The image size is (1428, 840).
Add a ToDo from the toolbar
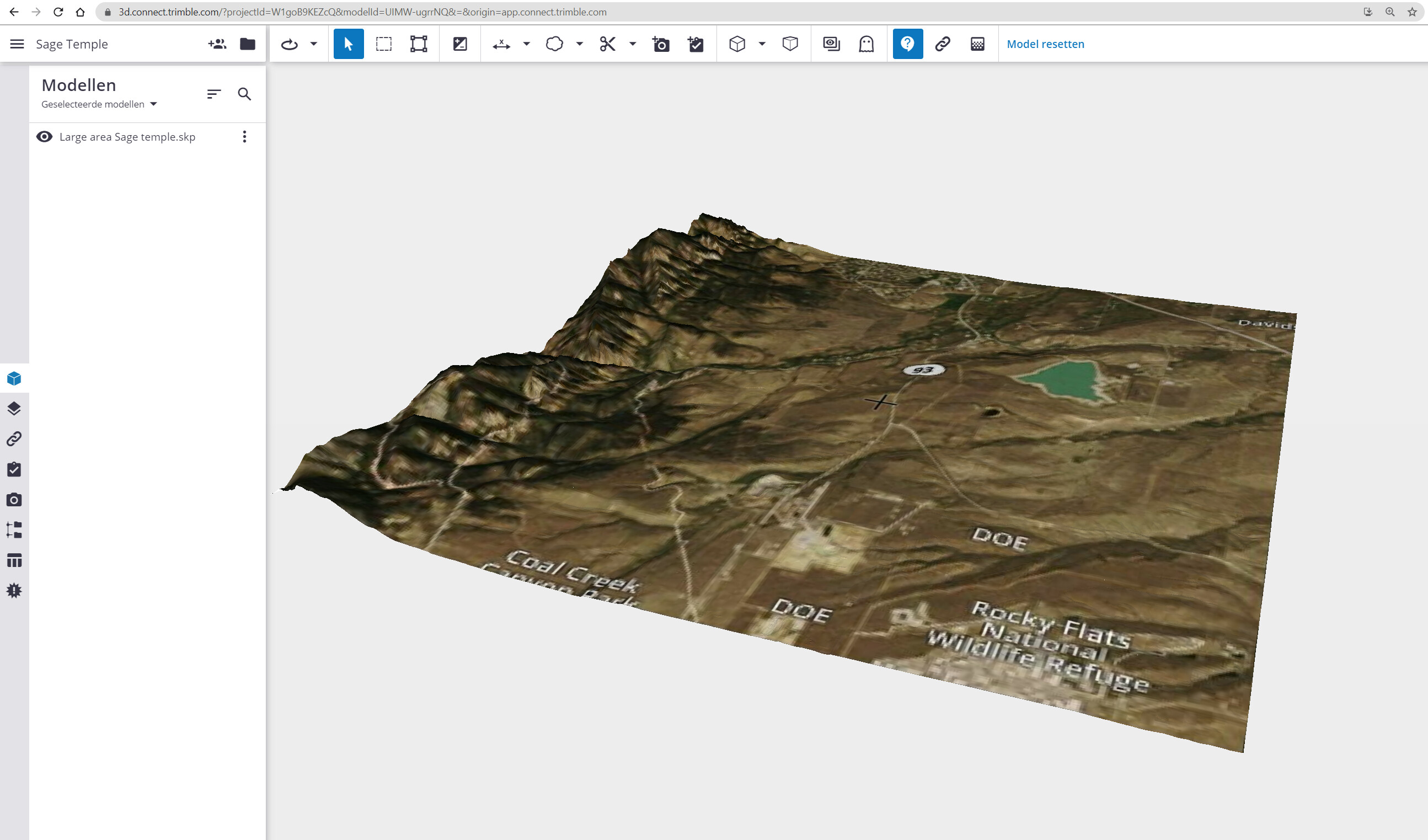(696, 44)
